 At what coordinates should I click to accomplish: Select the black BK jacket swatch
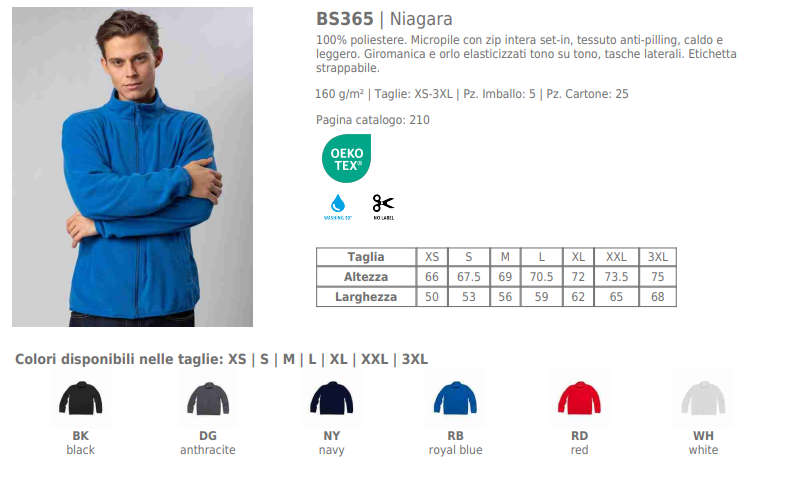81,398
